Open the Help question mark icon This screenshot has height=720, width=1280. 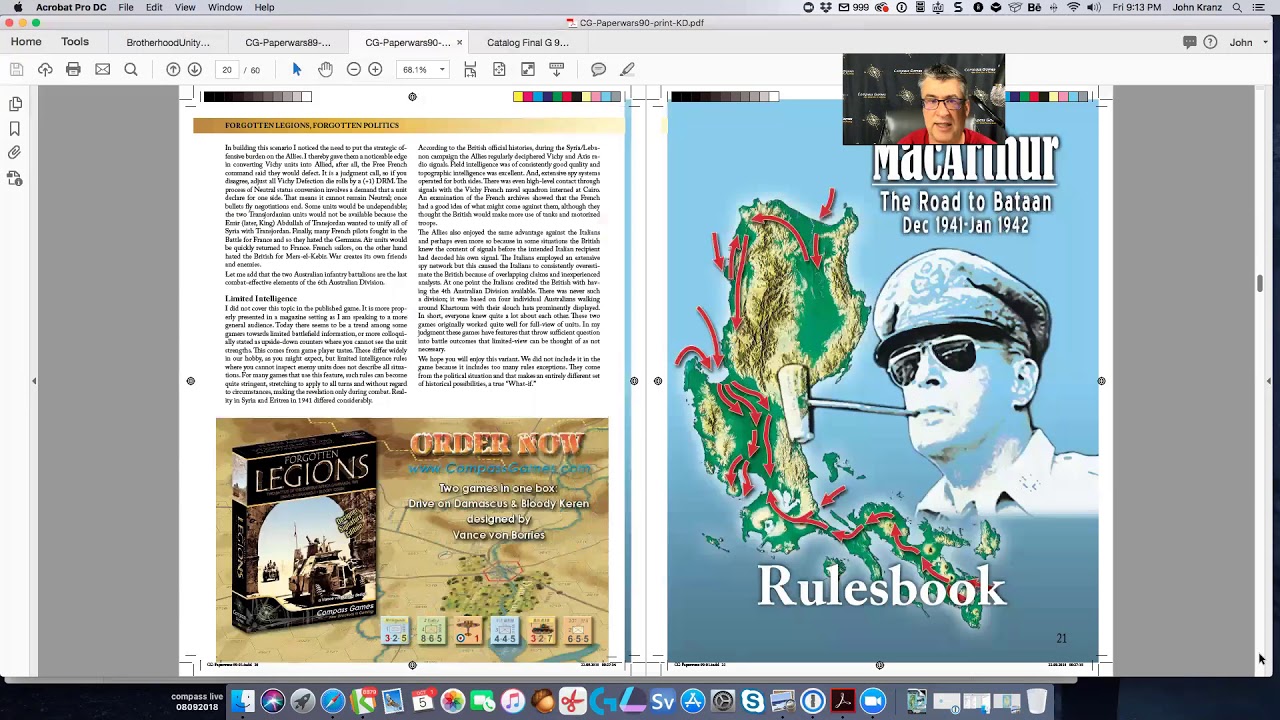coord(1210,42)
